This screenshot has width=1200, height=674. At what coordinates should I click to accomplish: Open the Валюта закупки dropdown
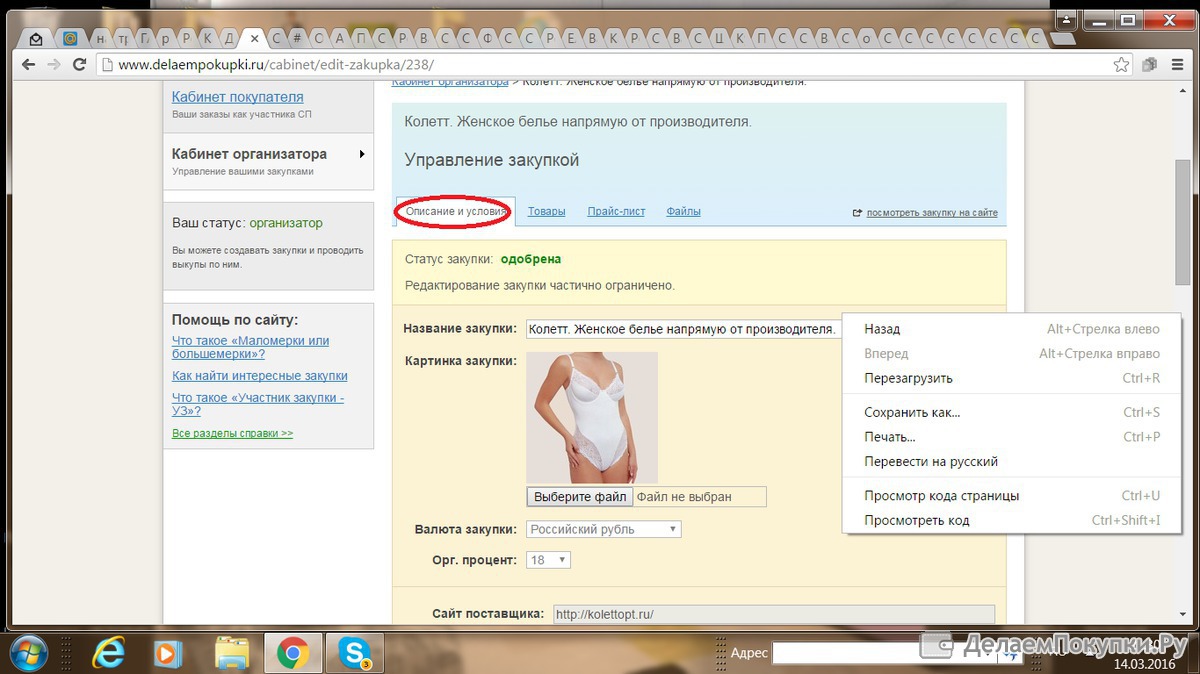coord(603,529)
